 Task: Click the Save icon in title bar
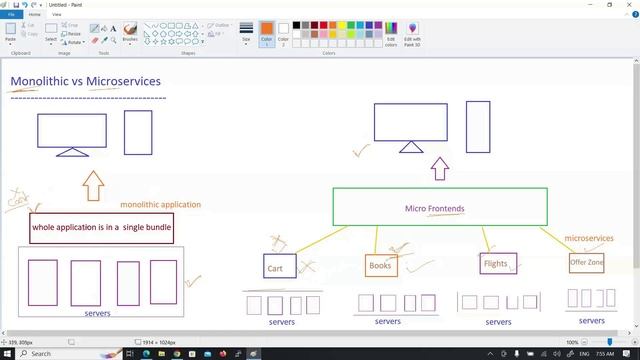click(16, 5)
